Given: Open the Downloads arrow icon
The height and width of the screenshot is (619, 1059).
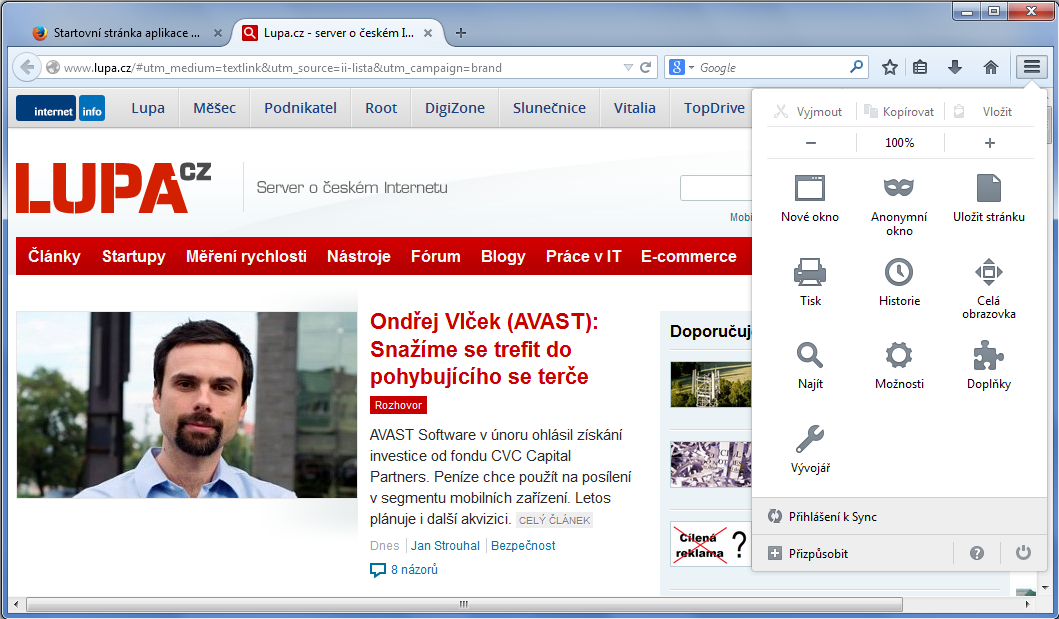Looking at the screenshot, I should (955, 67).
